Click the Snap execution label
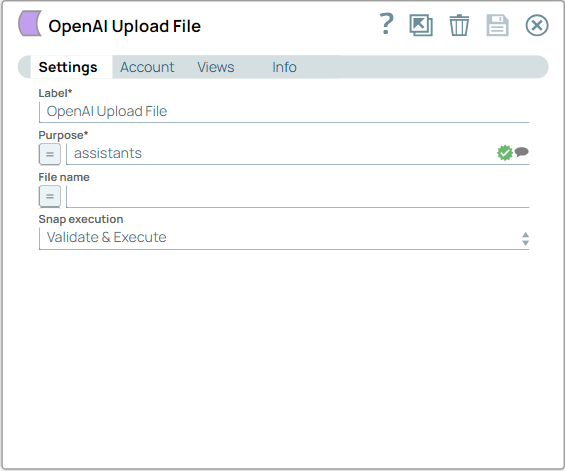 pyautogui.click(x=81, y=219)
